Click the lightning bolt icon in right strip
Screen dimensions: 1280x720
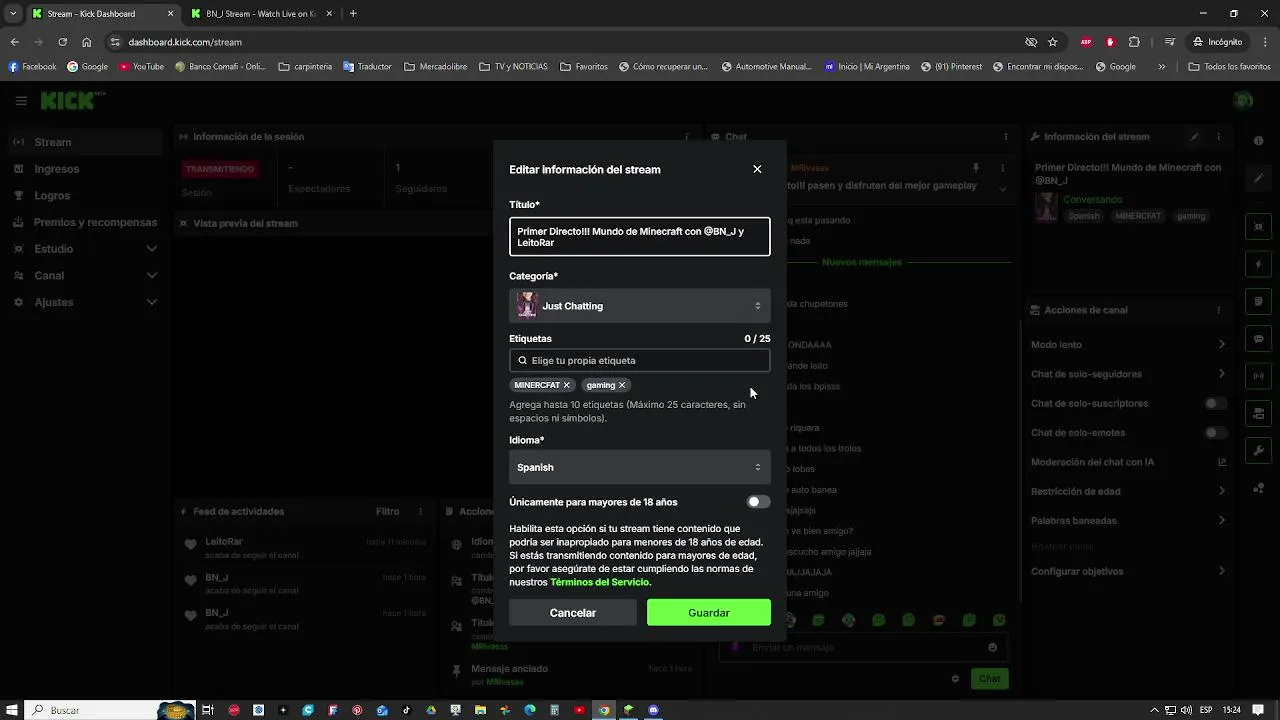pos(1259,264)
